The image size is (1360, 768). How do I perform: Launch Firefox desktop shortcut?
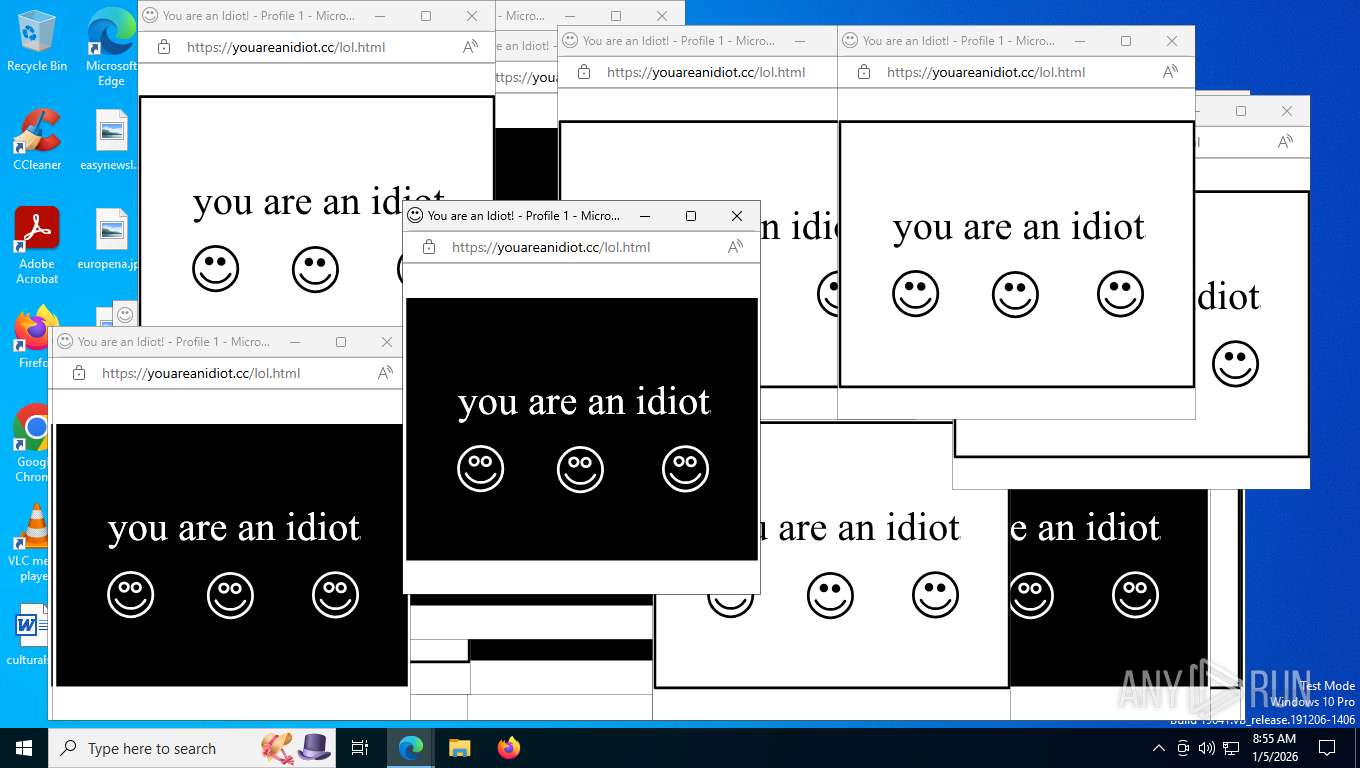(33, 338)
